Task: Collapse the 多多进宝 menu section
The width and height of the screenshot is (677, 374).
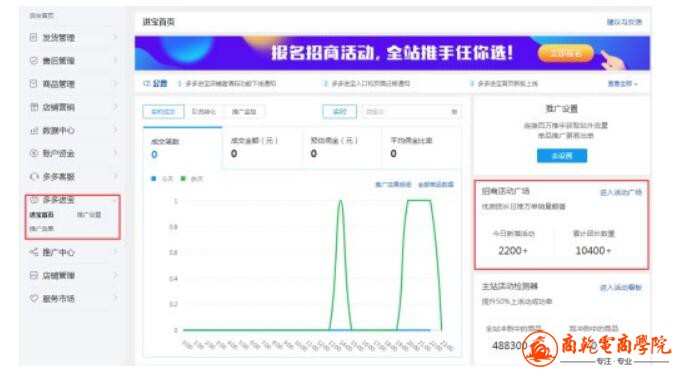Action: point(115,200)
